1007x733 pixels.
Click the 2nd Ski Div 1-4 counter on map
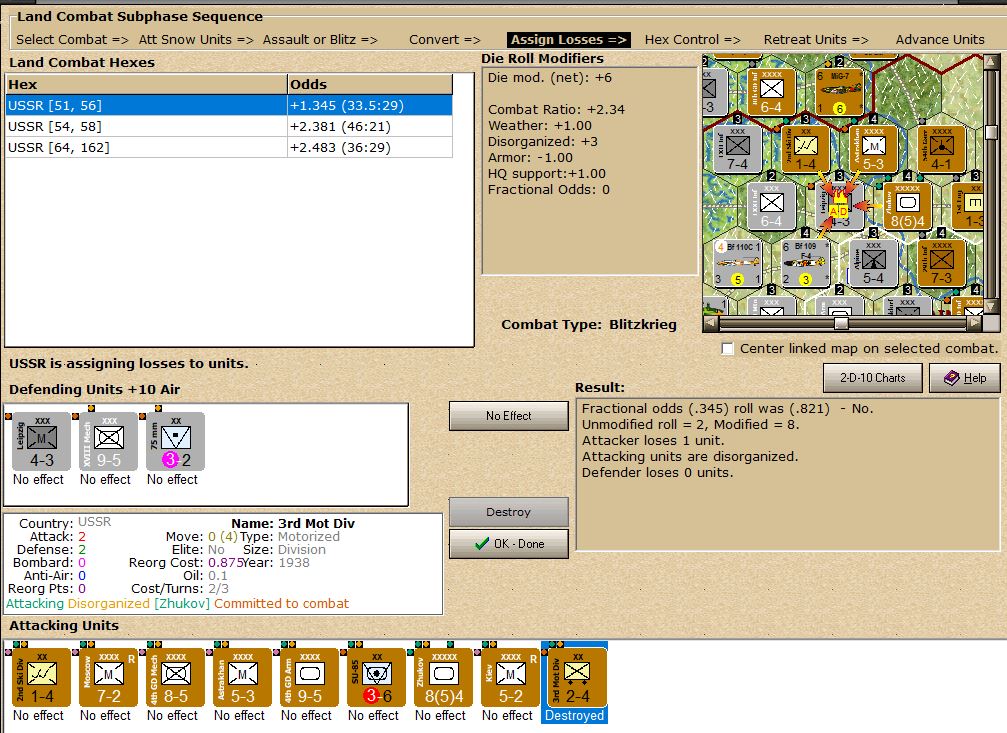tap(805, 149)
